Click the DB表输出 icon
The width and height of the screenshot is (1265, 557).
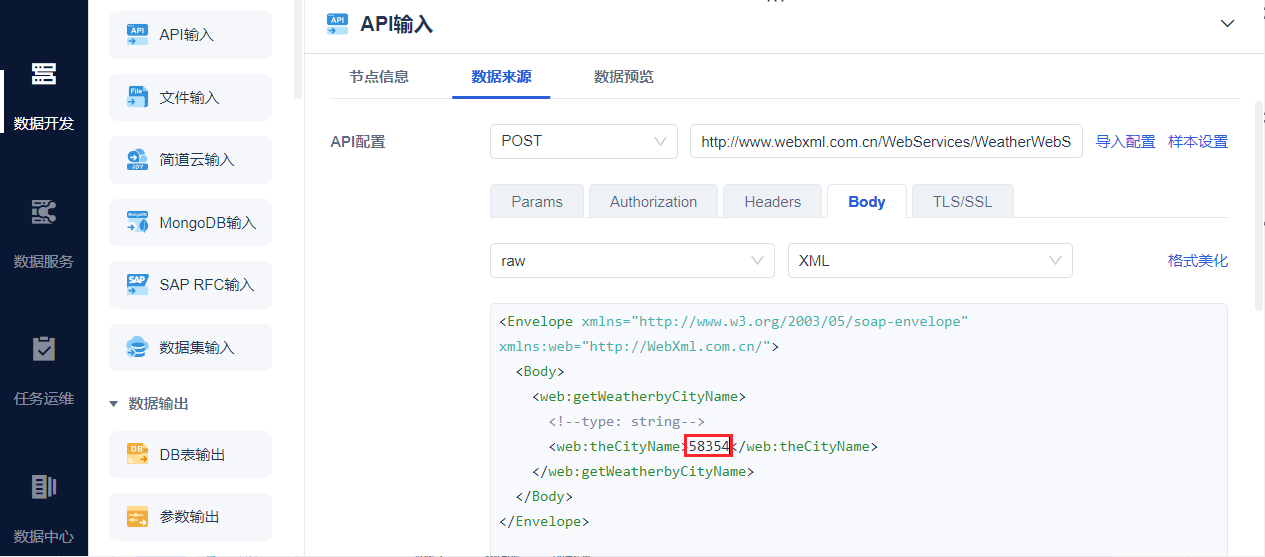[x=137, y=455]
